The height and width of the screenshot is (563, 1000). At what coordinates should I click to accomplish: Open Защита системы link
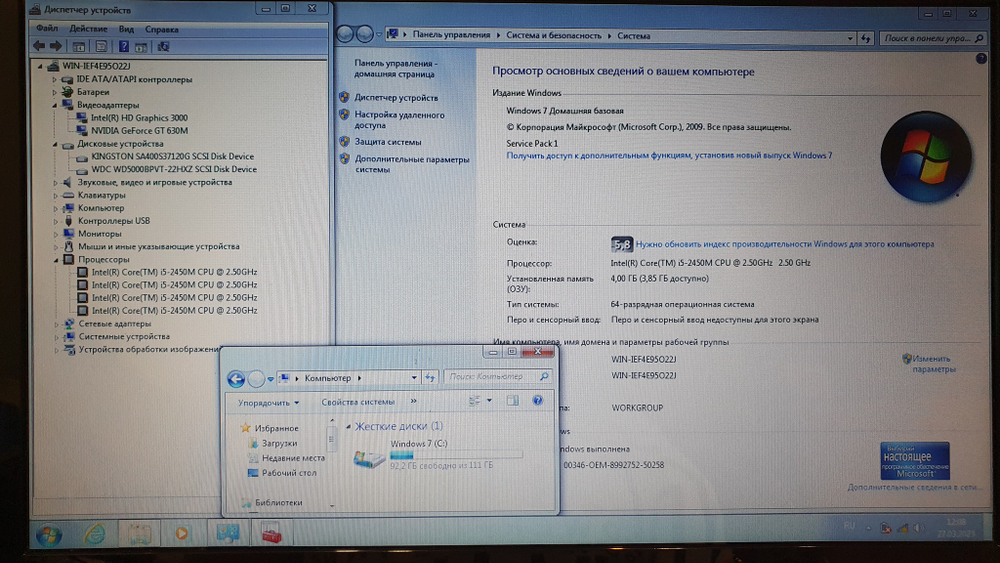click(388, 142)
